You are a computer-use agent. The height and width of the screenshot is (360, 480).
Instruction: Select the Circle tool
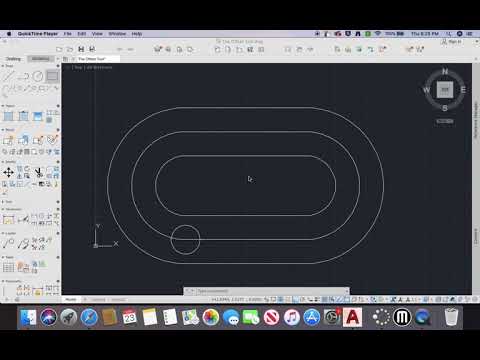[38, 76]
